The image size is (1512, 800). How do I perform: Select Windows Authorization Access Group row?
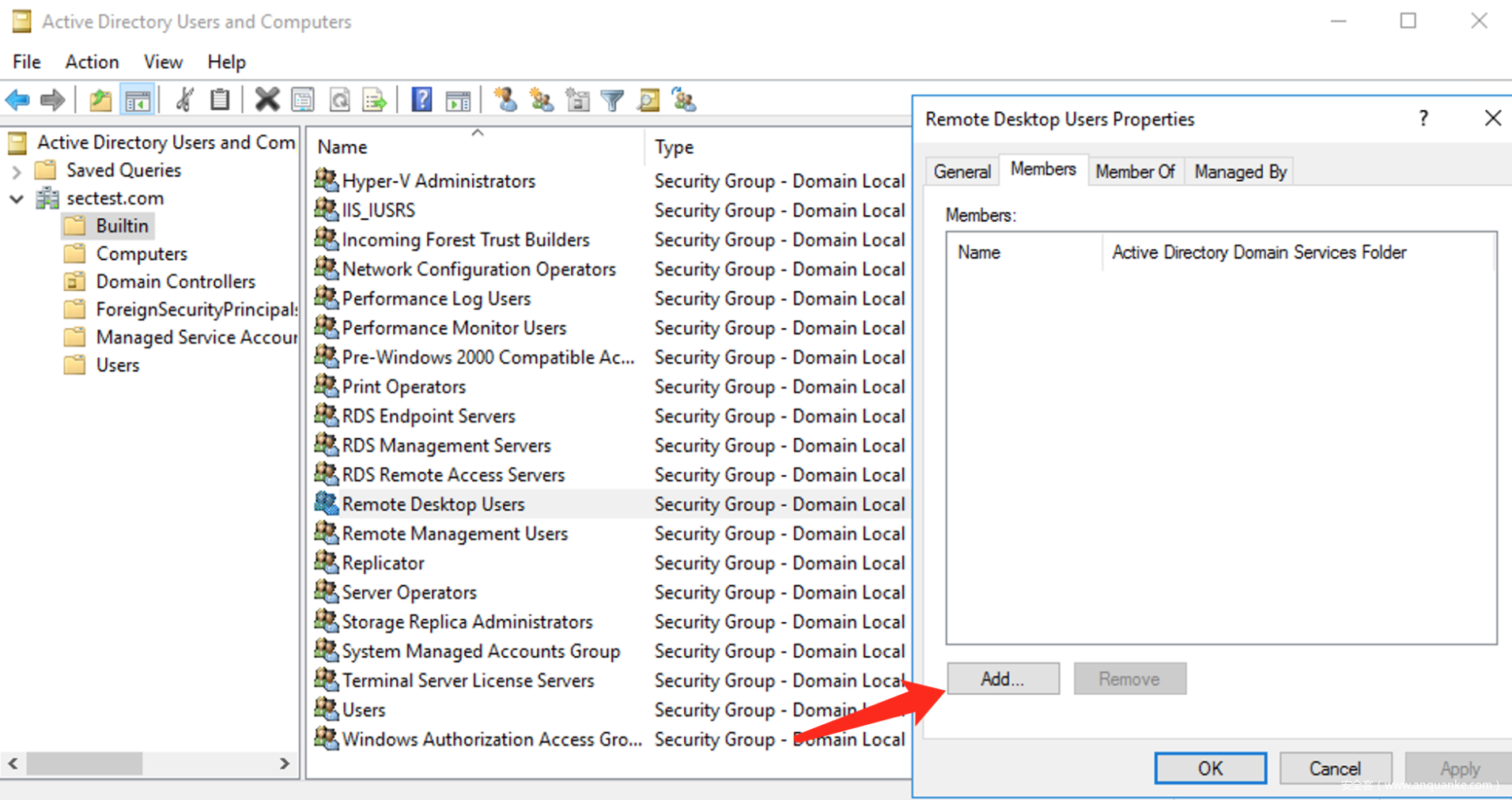[609, 739]
